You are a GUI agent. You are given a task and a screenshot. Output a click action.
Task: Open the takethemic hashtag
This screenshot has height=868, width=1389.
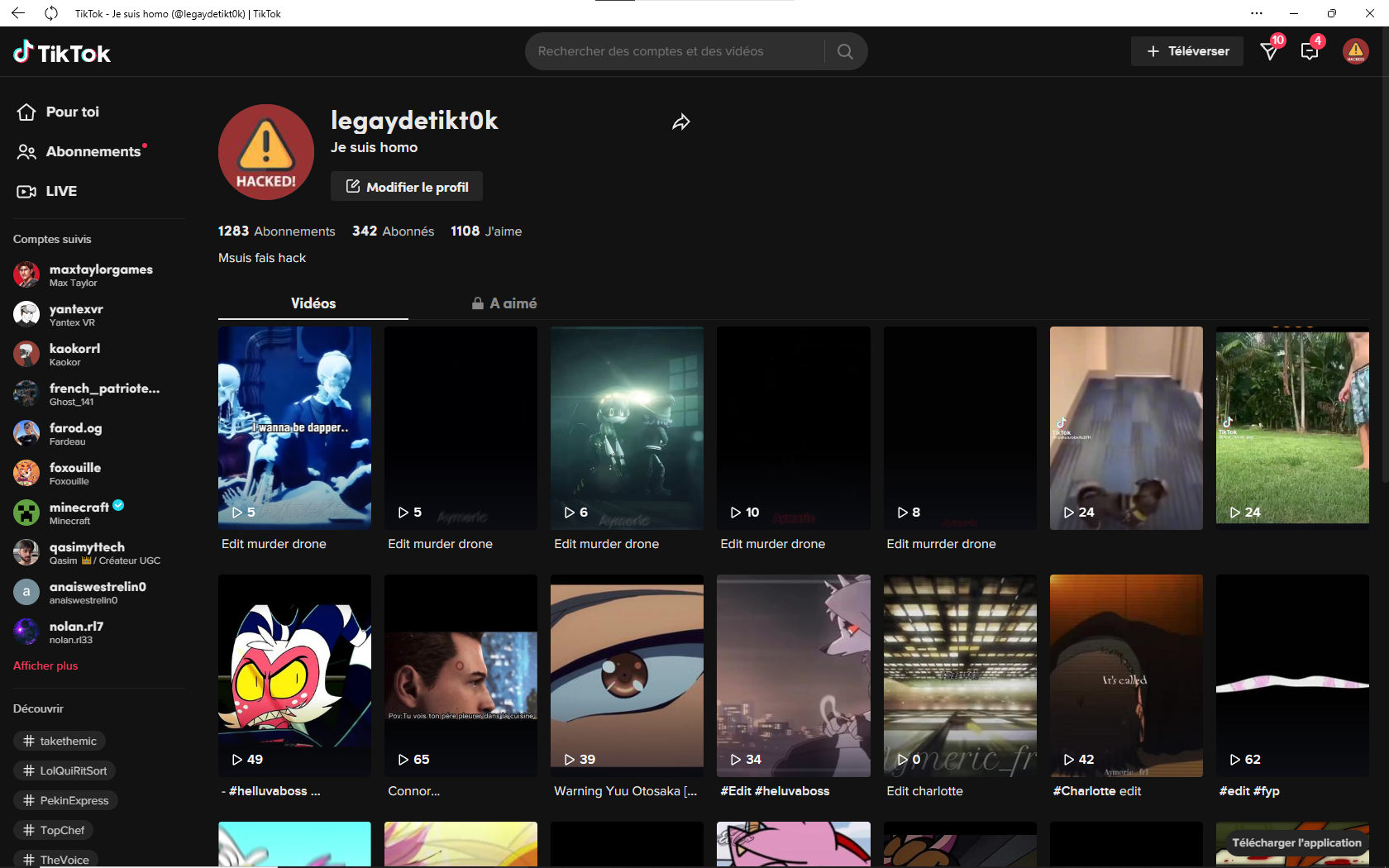[60, 741]
